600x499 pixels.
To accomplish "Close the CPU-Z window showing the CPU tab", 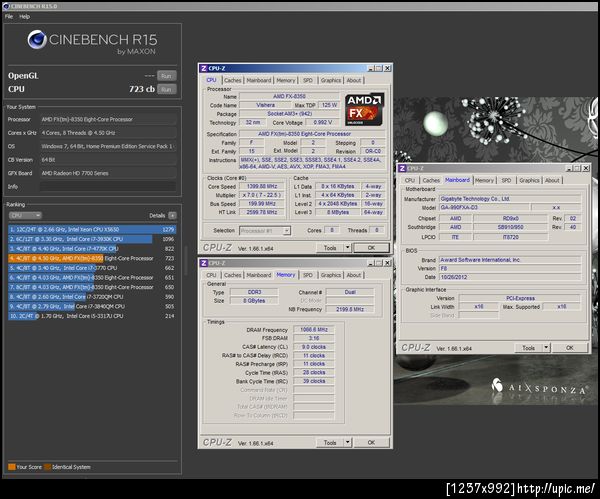I will 387,68.
